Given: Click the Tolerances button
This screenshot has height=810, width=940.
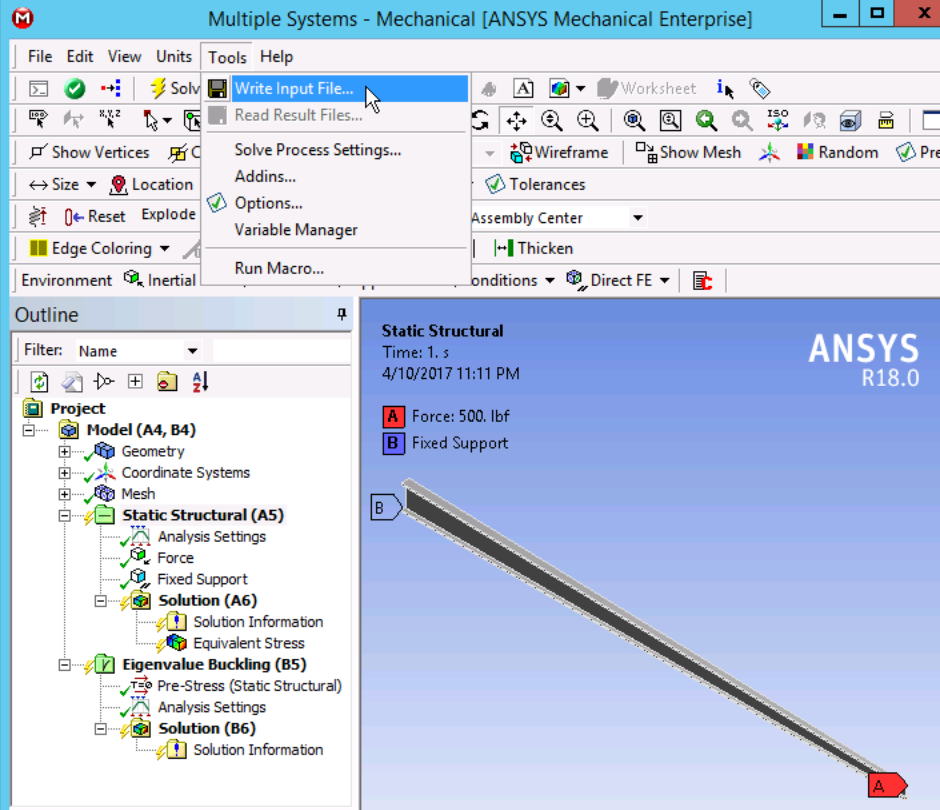Looking at the screenshot, I should click(x=535, y=184).
